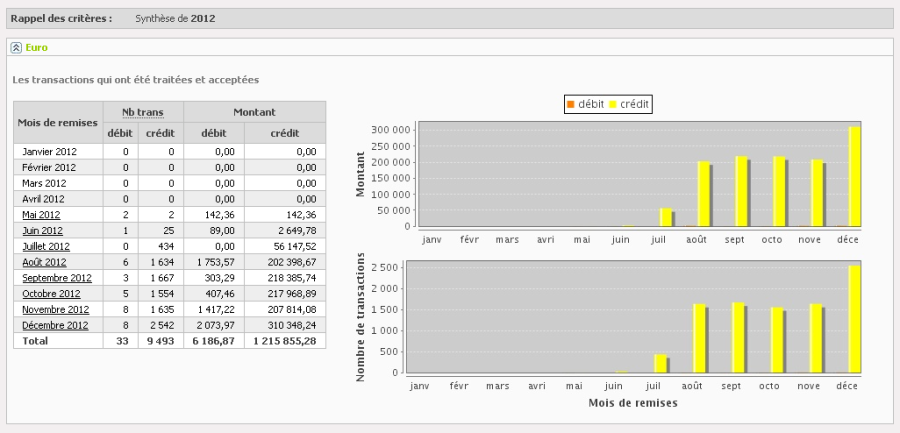This screenshot has width=900, height=433.
Task: Click the yellow crédit legend swatch
Action: pos(613,104)
